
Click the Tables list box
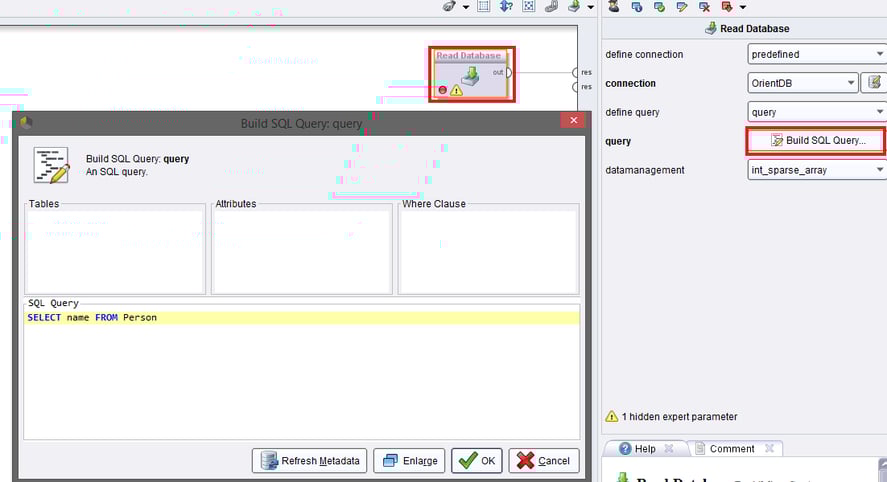click(115, 251)
